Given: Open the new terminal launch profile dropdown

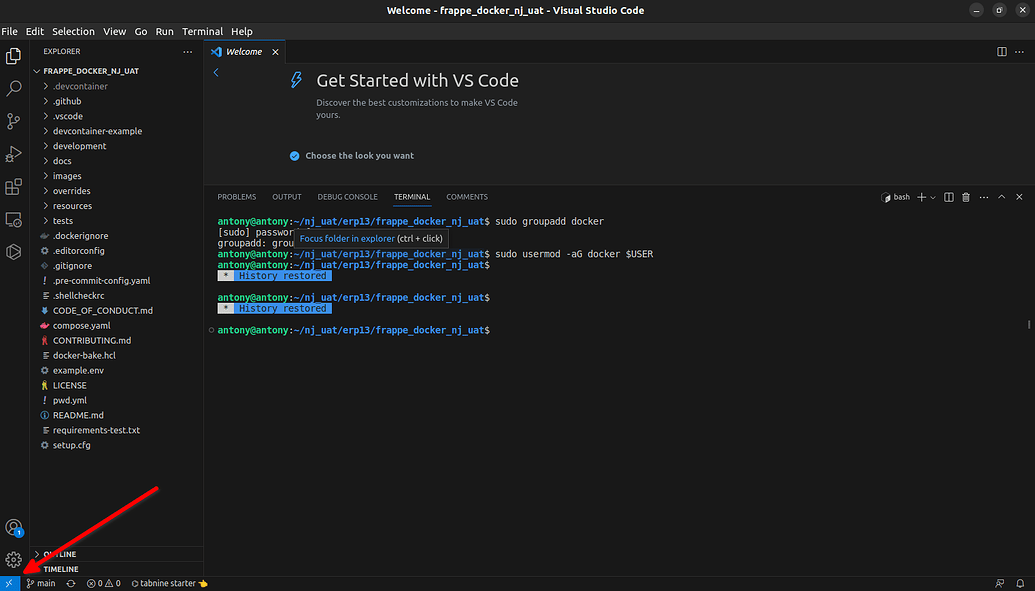Looking at the screenshot, I should tap(933, 197).
